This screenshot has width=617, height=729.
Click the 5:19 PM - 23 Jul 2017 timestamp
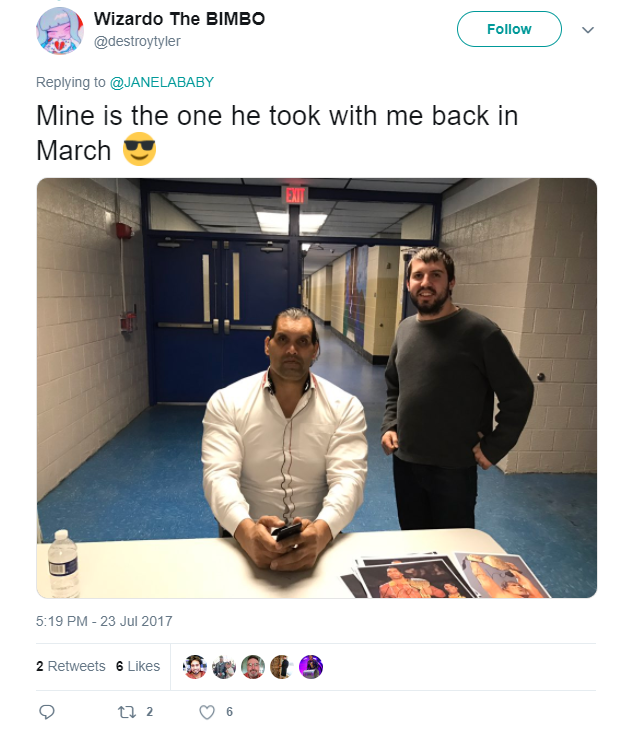[104, 621]
